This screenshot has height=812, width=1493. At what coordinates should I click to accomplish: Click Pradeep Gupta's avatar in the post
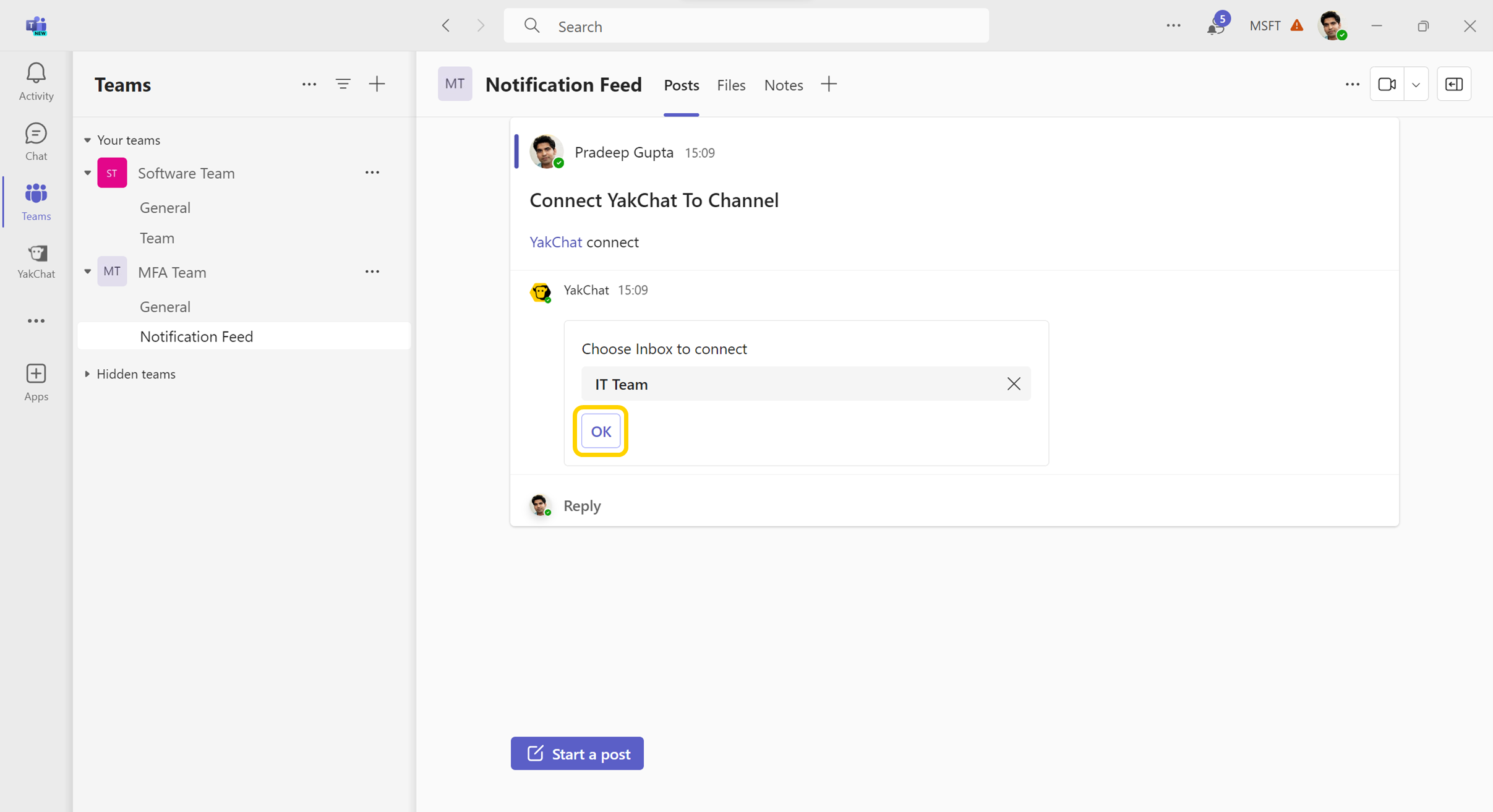tap(546, 152)
